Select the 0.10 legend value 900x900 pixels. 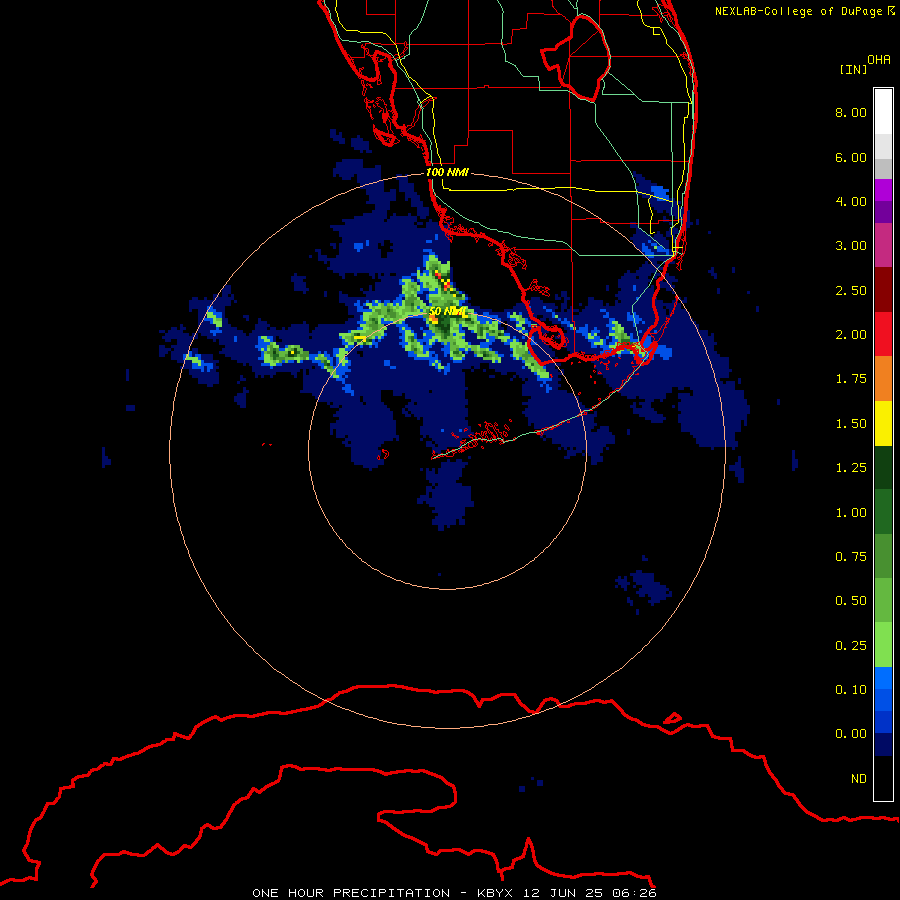[x=851, y=690]
